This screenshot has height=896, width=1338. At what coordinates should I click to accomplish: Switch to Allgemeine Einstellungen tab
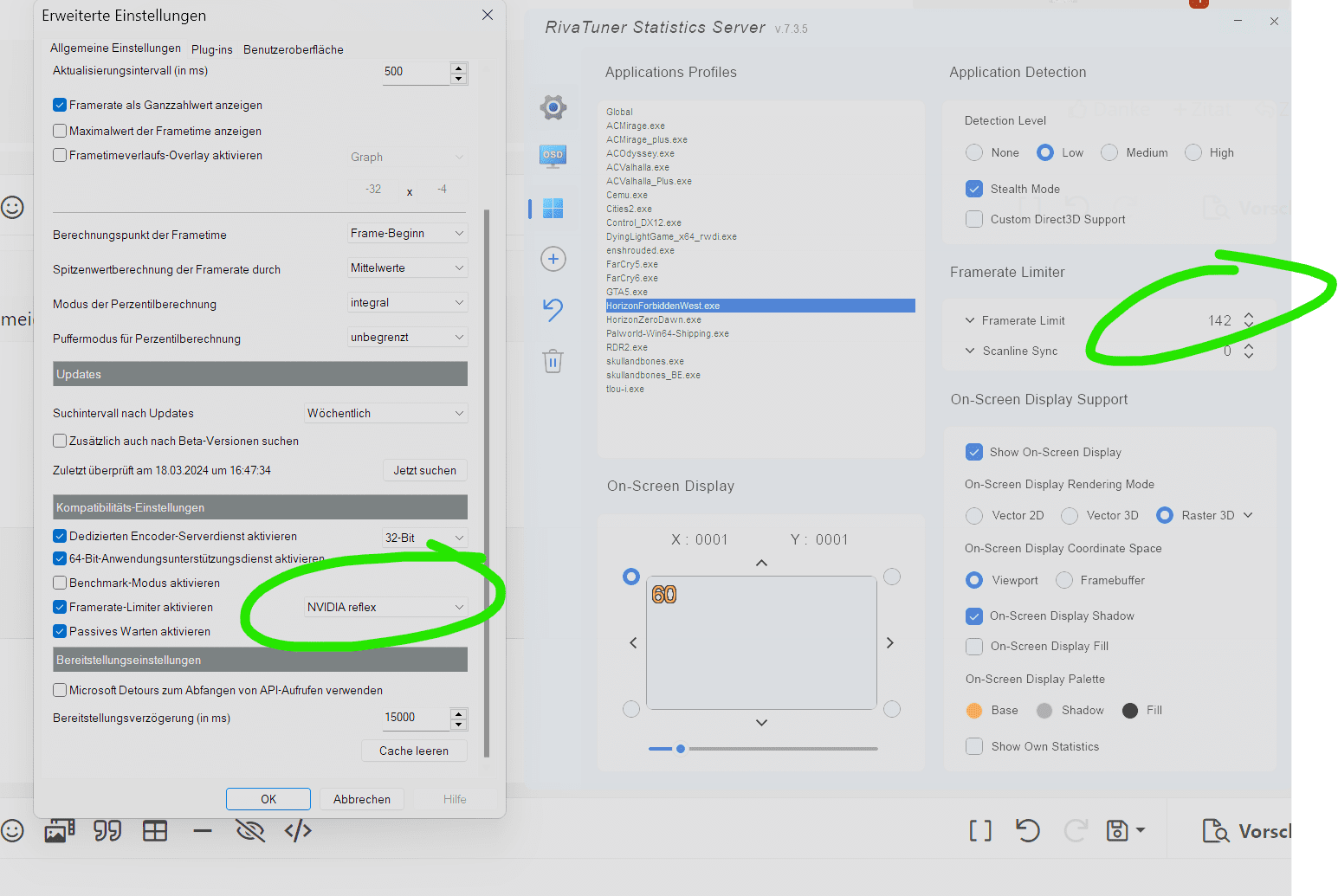[x=116, y=48]
